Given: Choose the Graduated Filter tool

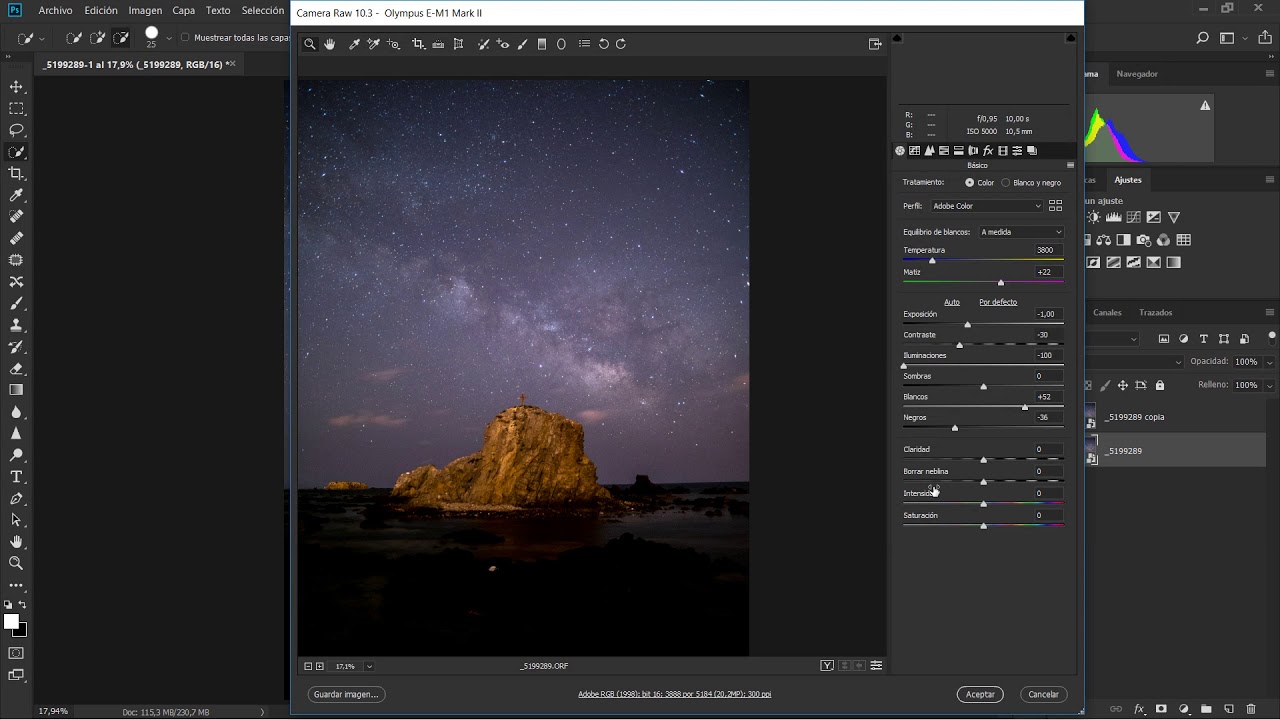Looking at the screenshot, I should point(542,44).
